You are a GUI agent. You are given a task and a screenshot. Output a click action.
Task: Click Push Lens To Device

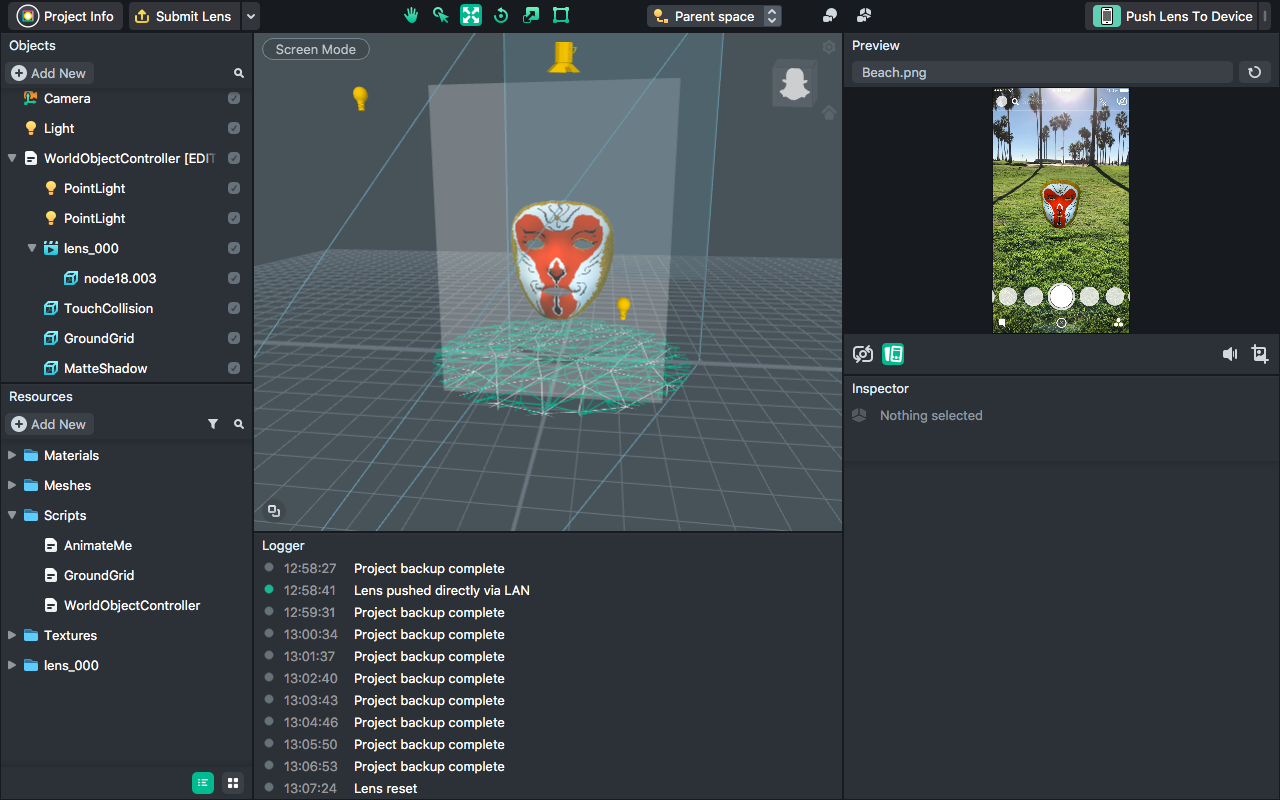[1173, 16]
